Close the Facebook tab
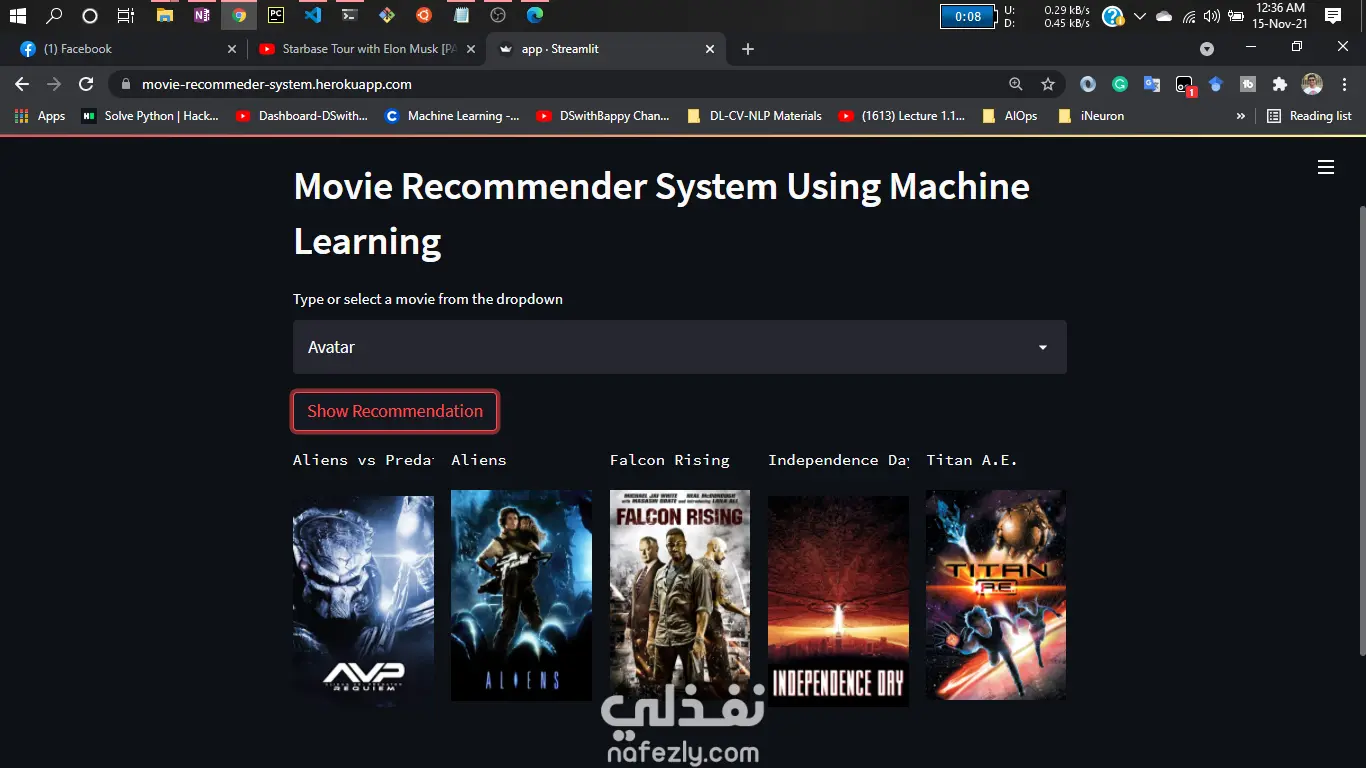Screen dimensions: 1366x768 [x=232, y=49]
